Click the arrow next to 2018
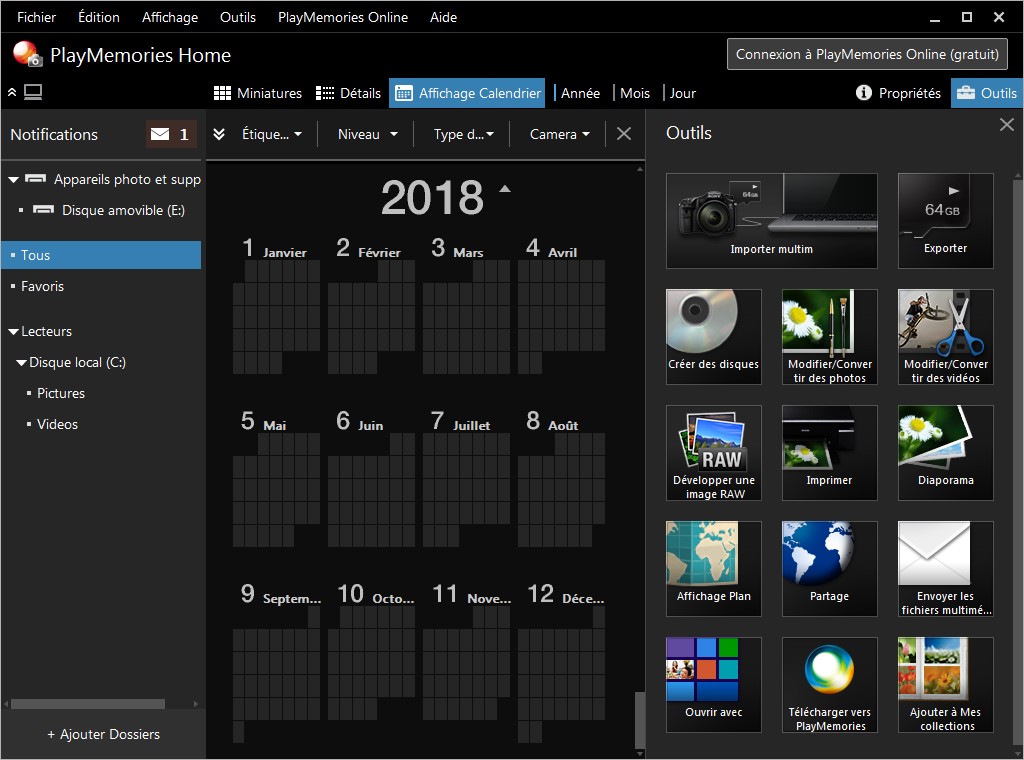This screenshot has height=760, width=1024. click(x=505, y=189)
